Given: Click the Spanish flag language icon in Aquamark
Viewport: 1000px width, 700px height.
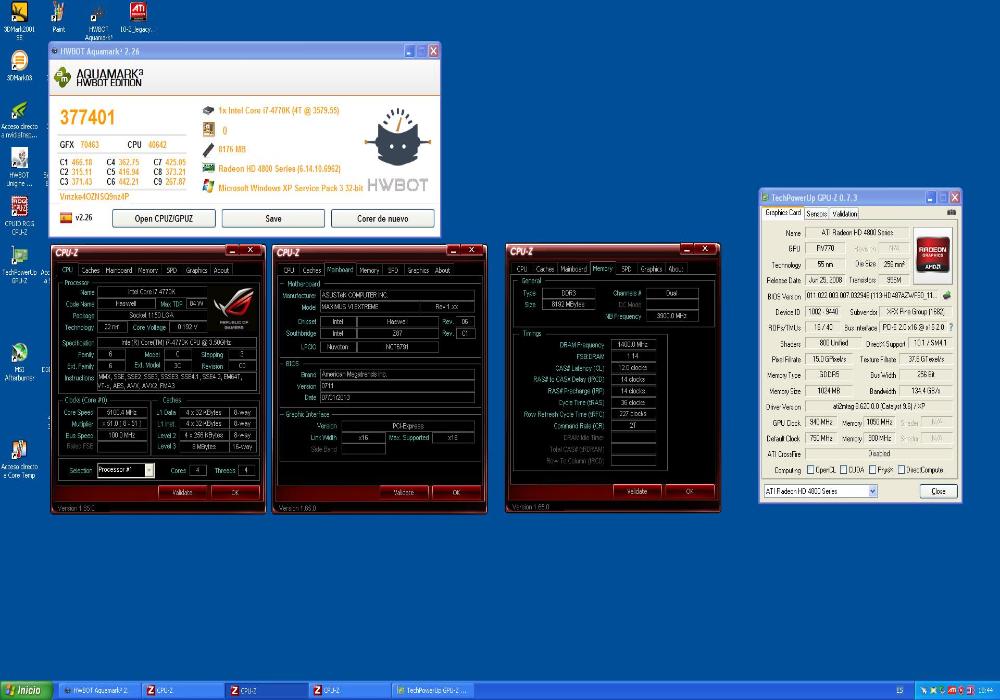Looking at the screenshot, I should [66, 217].
